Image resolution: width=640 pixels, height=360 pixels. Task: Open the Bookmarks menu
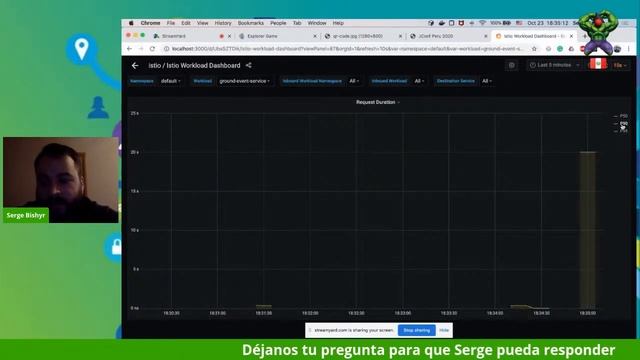[x=251, y=23]
